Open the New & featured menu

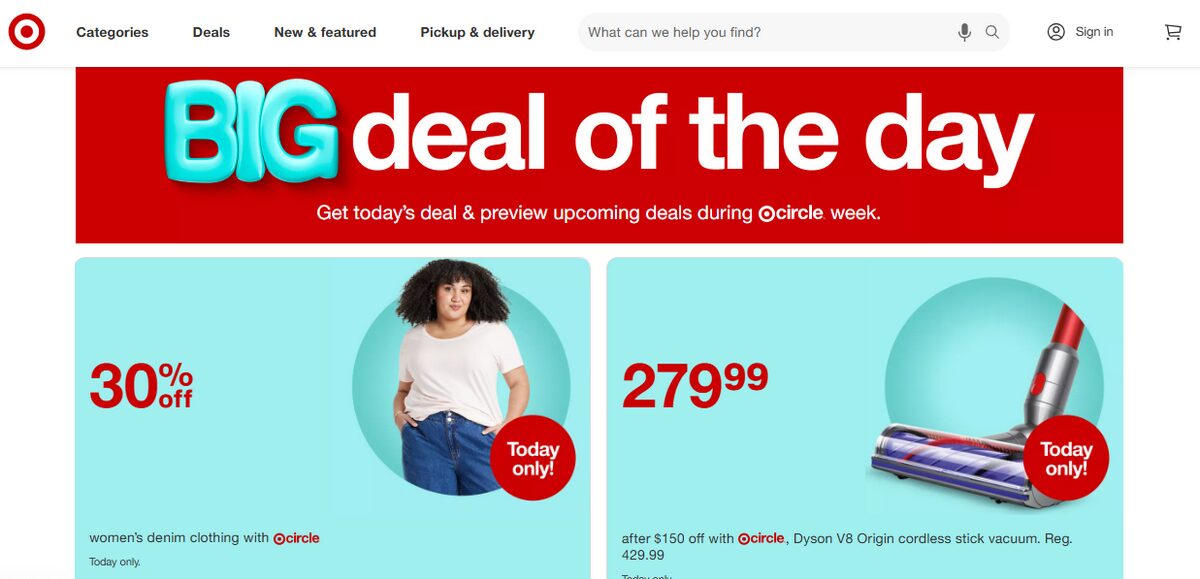(x=325, y=32)
